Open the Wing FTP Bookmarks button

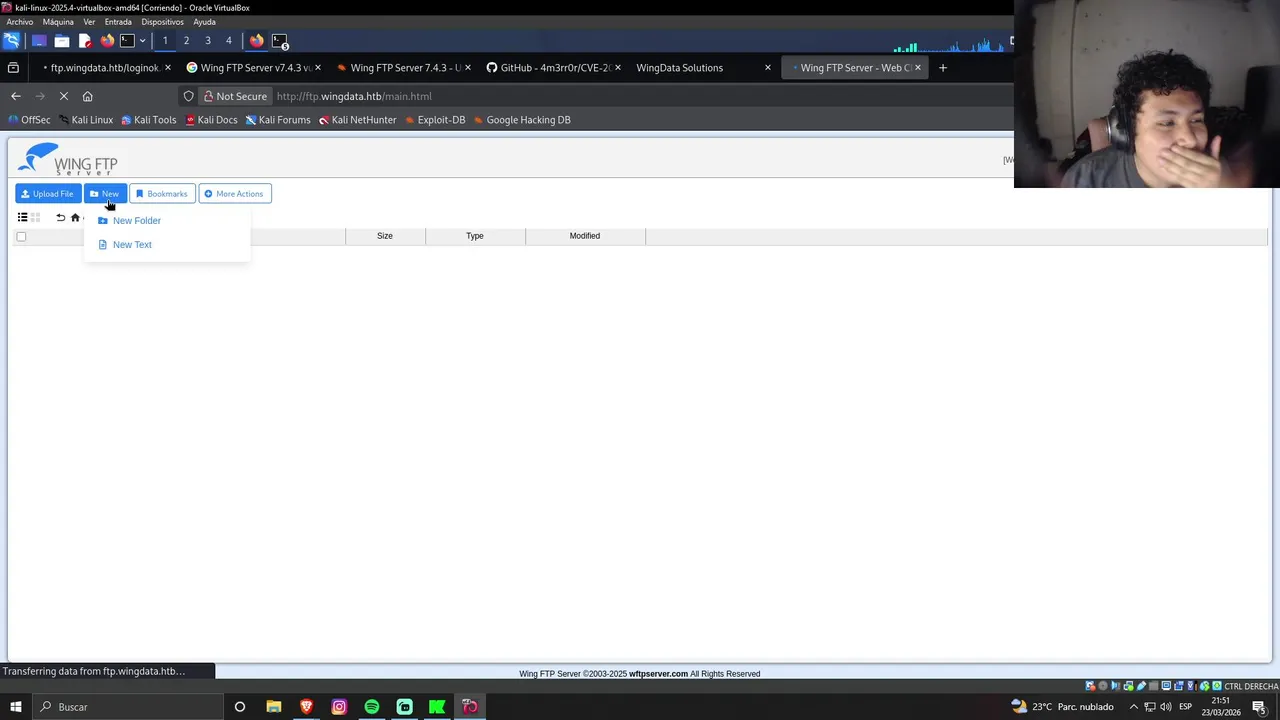click(x=162, y=194)
